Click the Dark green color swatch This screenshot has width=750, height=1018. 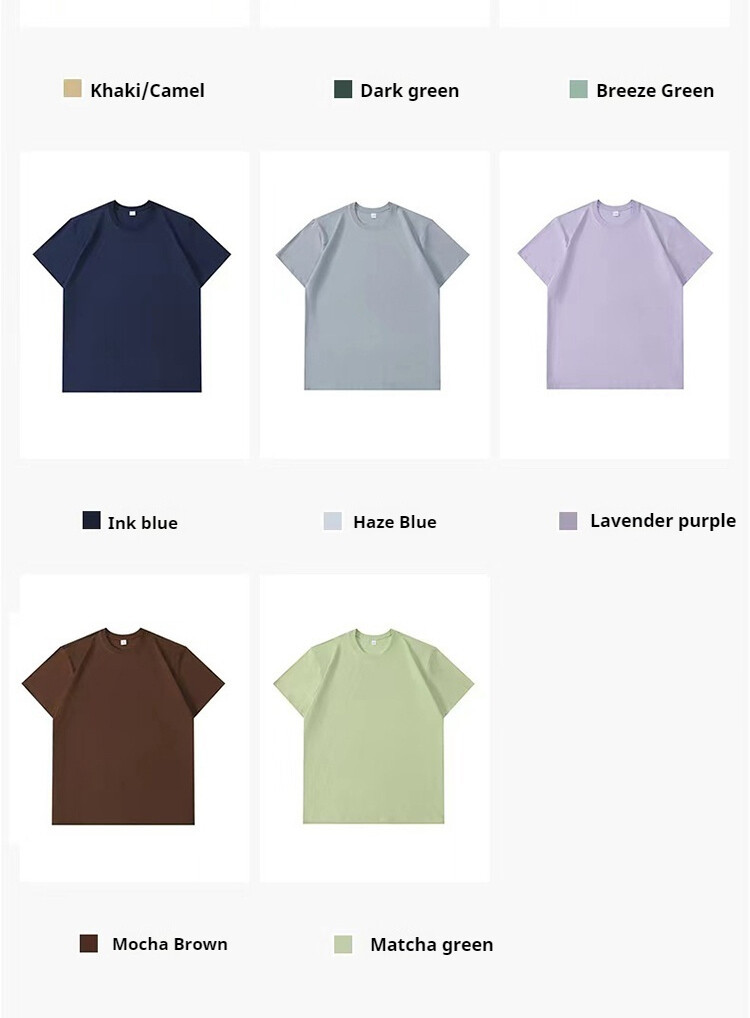[x=343, y=89]
